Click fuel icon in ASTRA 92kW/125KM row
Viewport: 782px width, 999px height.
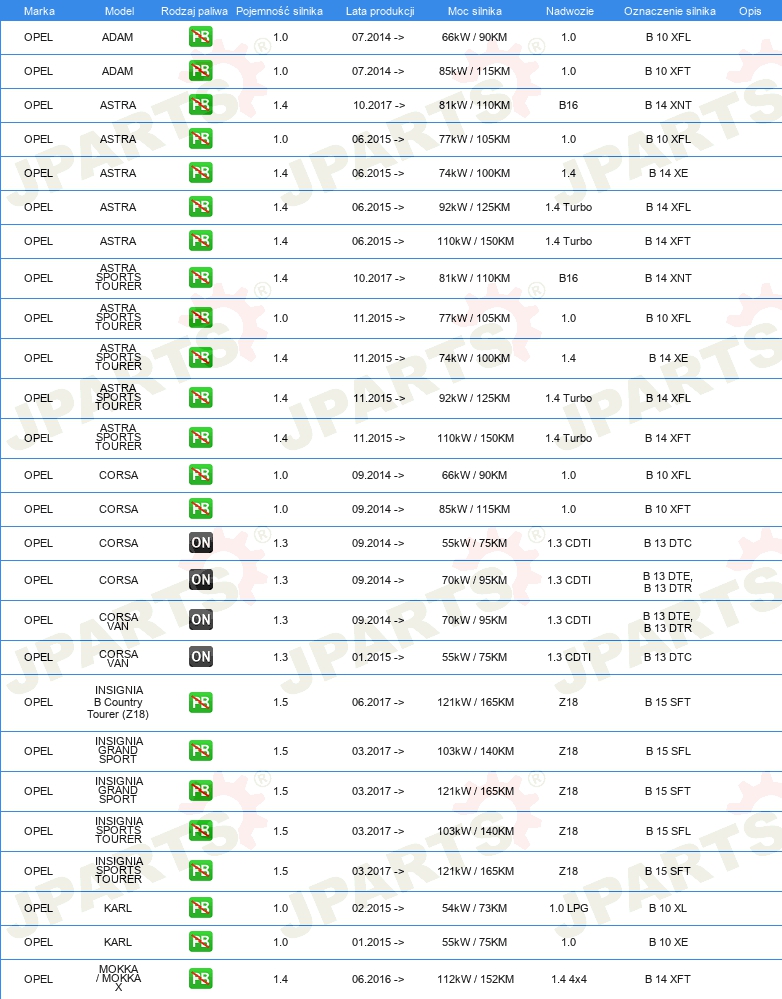(x=201, y=207)
